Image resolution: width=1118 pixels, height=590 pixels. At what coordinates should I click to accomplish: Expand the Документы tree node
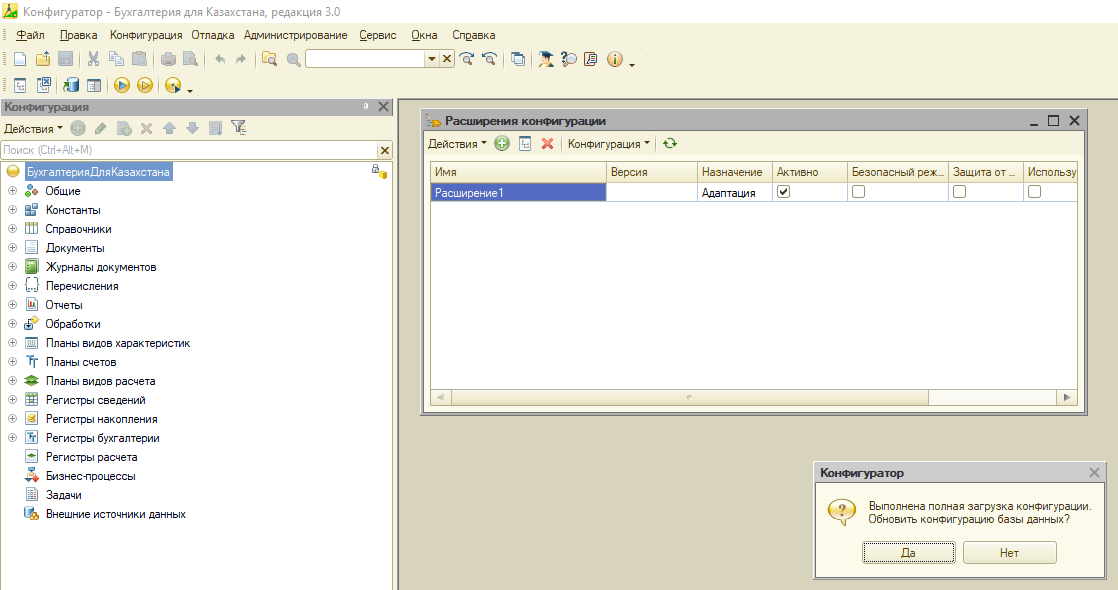(x=12, y=248)
